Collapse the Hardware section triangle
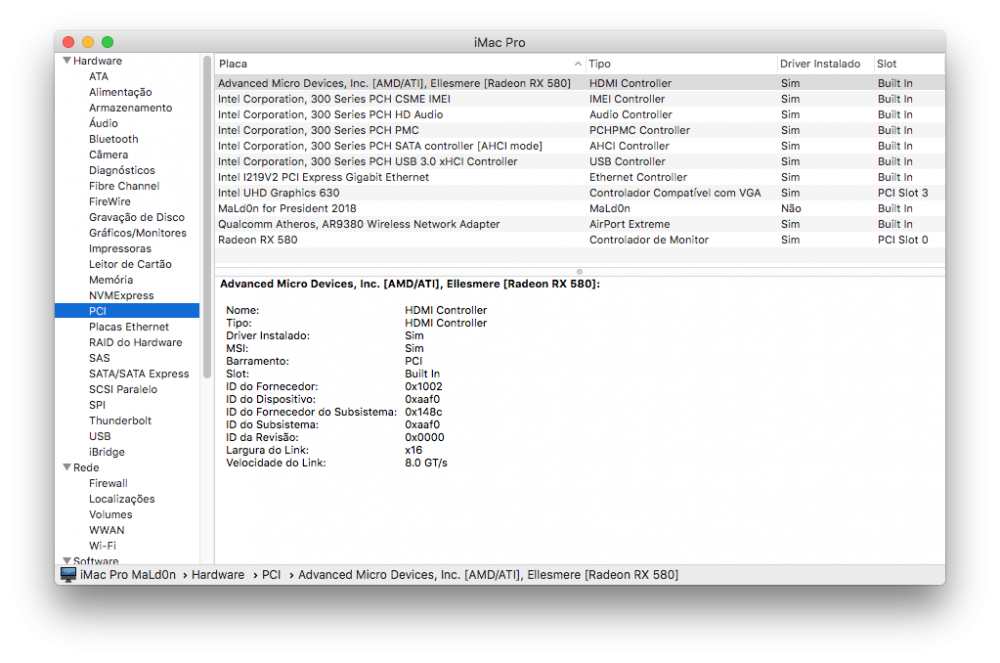 [66, 61]
